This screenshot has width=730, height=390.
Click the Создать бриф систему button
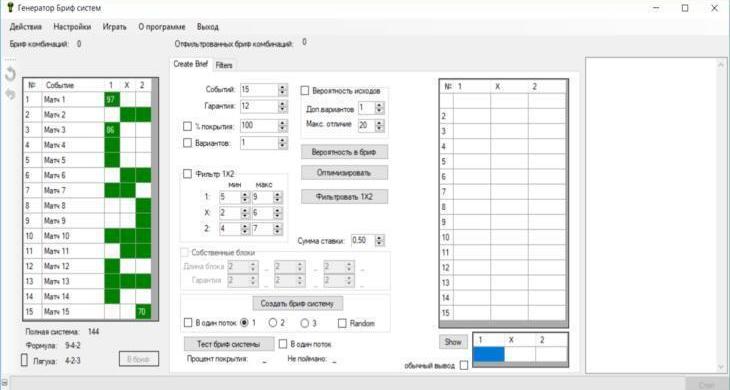pos(297,303)
